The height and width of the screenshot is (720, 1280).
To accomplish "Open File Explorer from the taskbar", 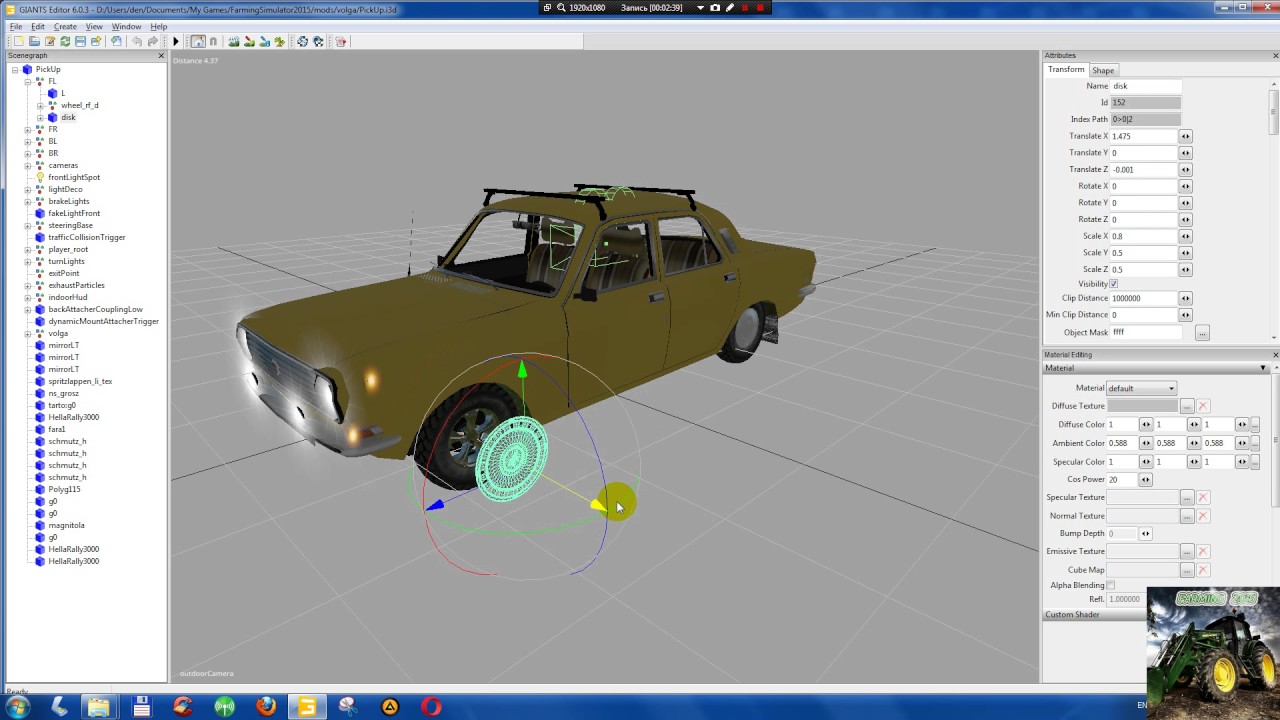I will [x=99, y=707].
